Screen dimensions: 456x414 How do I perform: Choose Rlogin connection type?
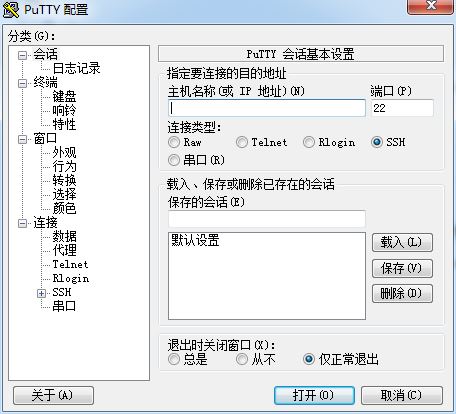coord(309,142)
